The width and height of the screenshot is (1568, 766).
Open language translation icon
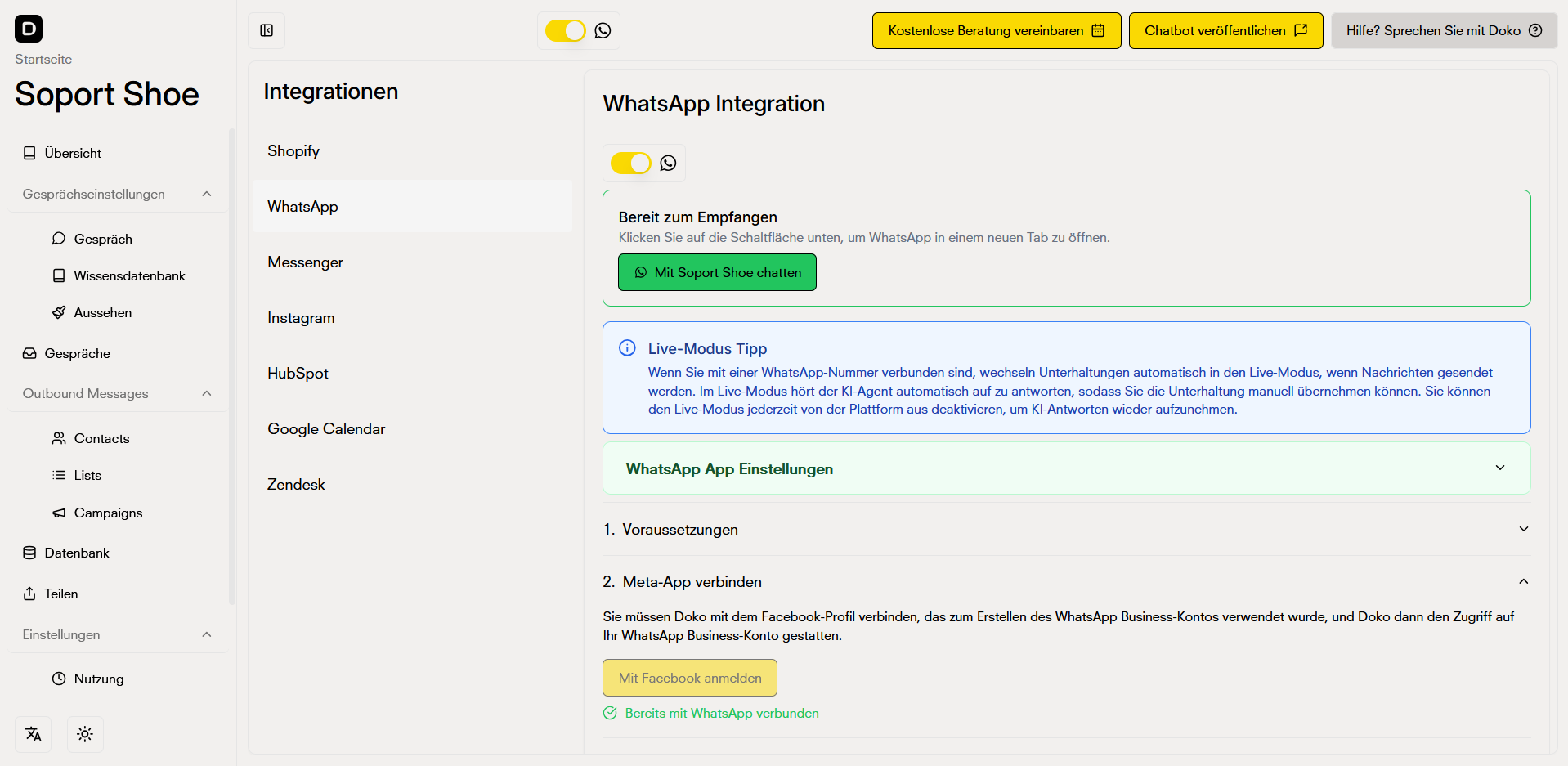tap(34, 734)
